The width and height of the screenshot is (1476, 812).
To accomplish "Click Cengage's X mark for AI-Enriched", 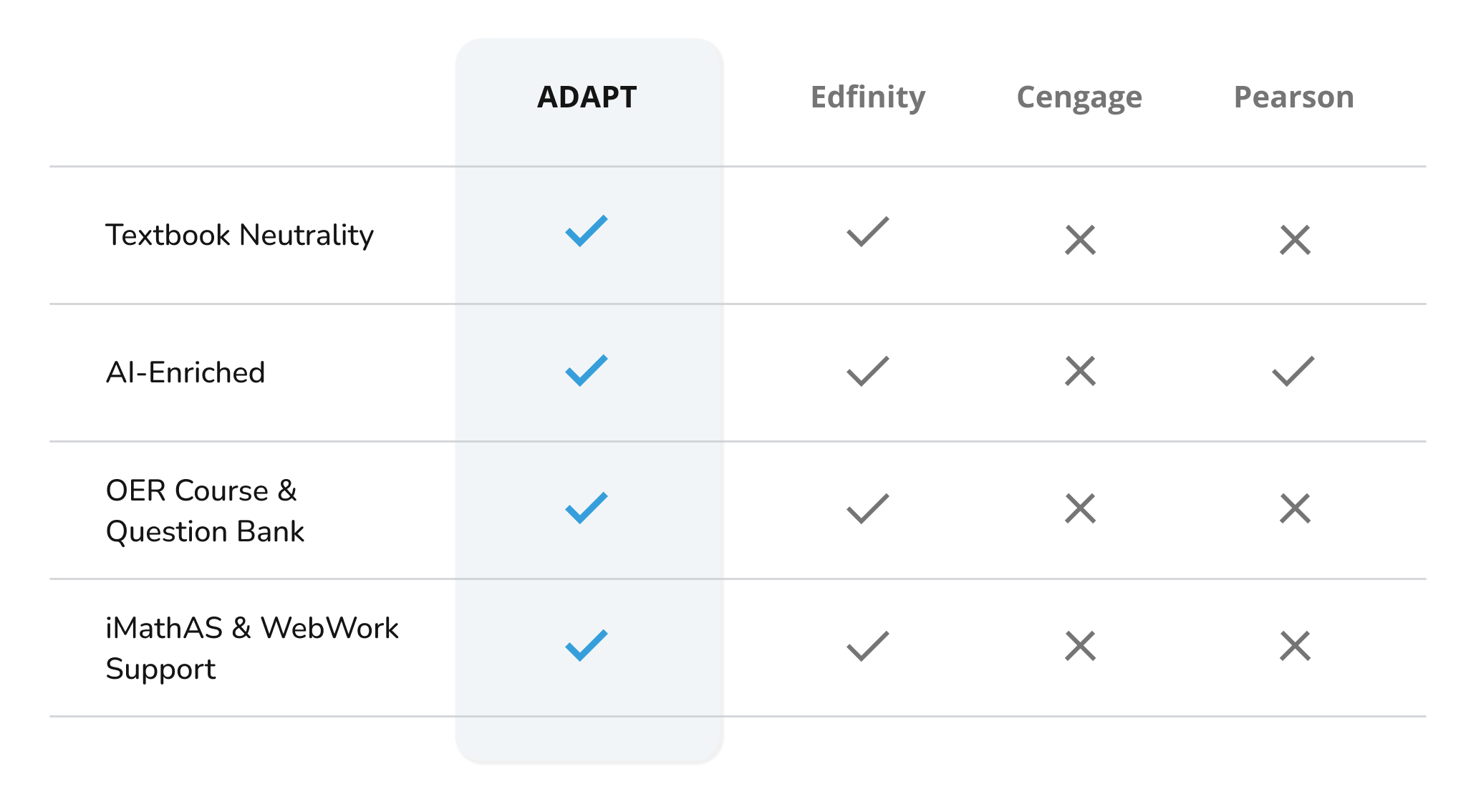I will (x=1080, y=371).
